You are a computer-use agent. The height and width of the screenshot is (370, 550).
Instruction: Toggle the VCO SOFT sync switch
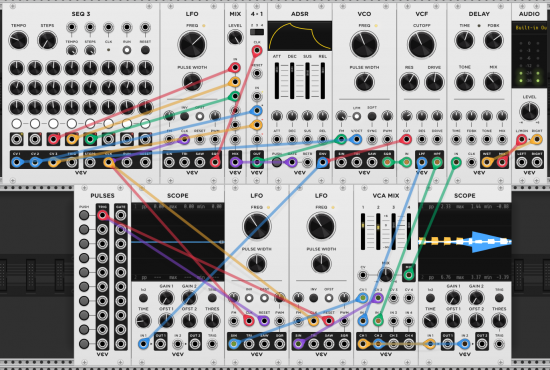(x=372, y=116)
